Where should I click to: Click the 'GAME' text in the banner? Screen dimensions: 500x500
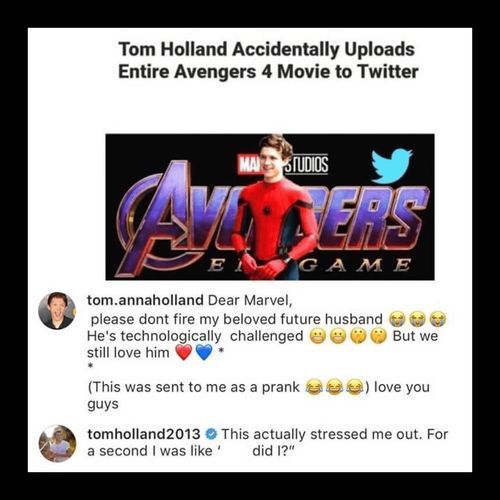point(355,266)
